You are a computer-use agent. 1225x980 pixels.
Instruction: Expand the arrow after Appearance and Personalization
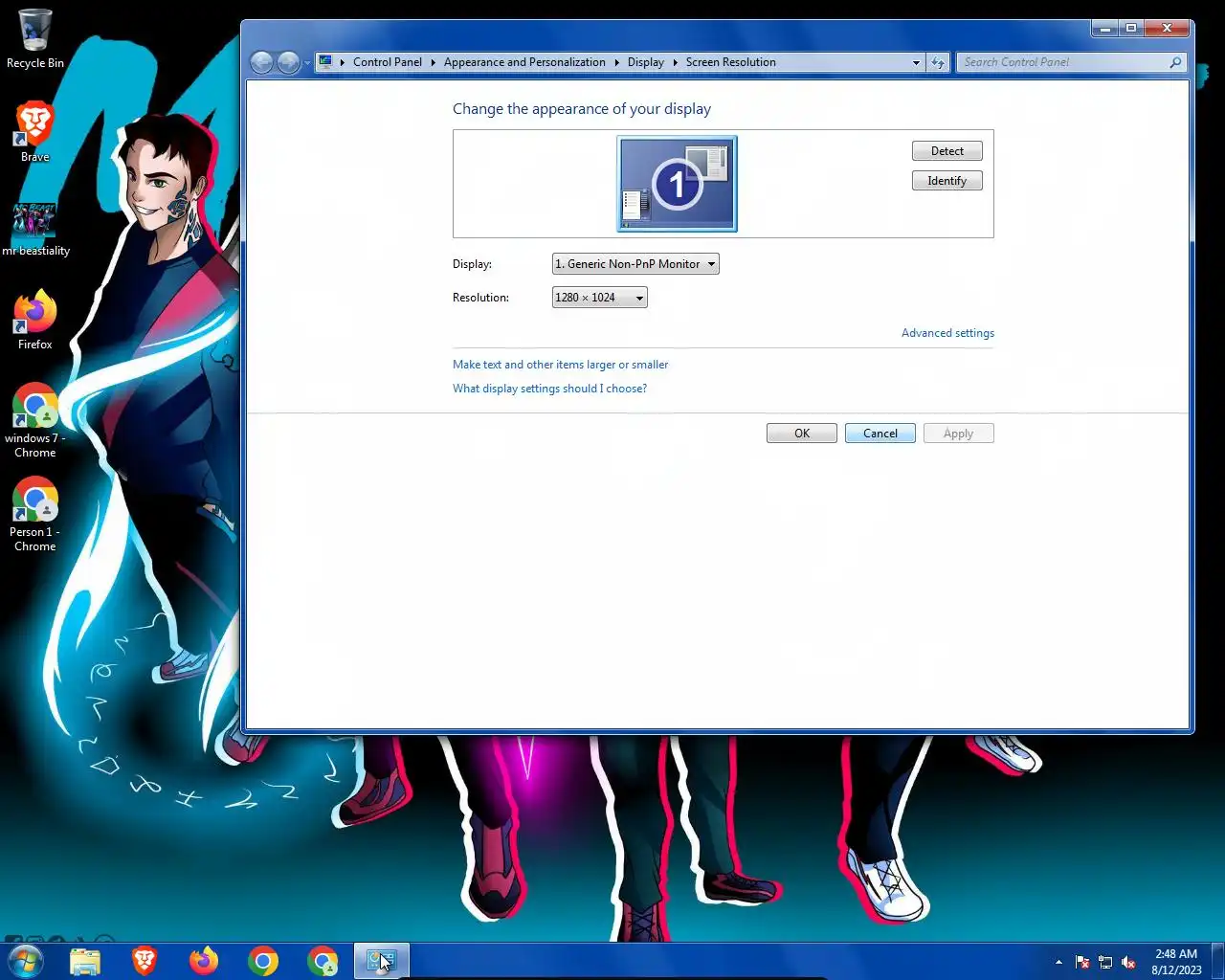(x=616, y=62)
